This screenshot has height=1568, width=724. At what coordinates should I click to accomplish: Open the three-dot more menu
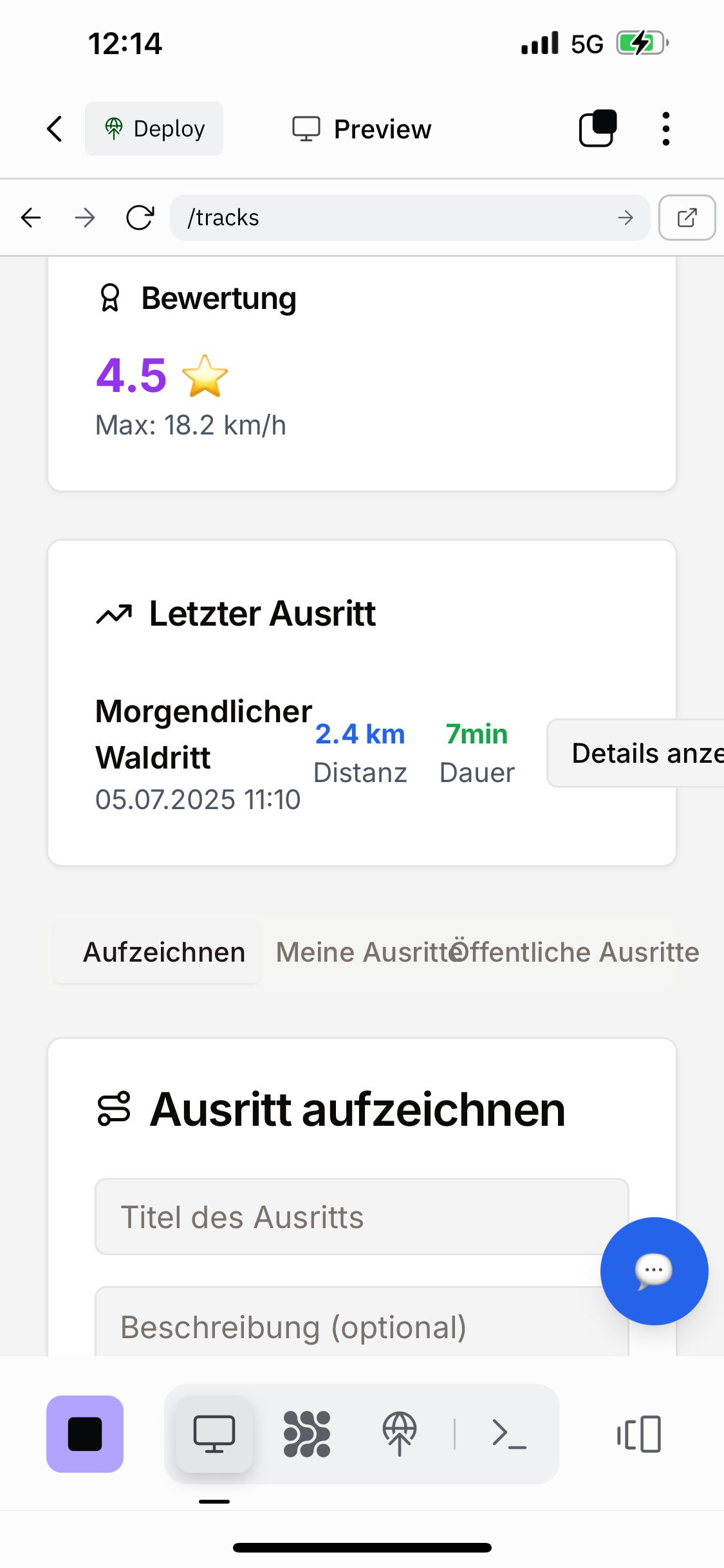click(666, 129)
